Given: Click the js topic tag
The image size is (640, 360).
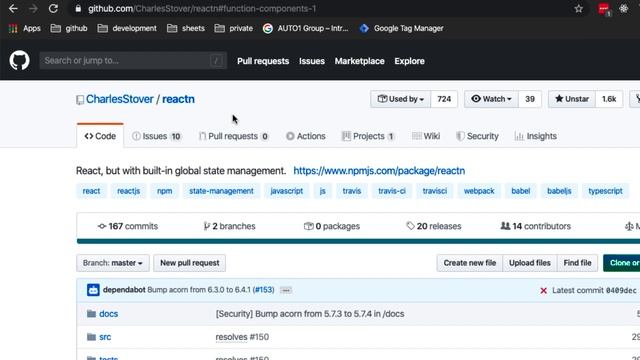Looking at the screenshot, I should (322, 191).
